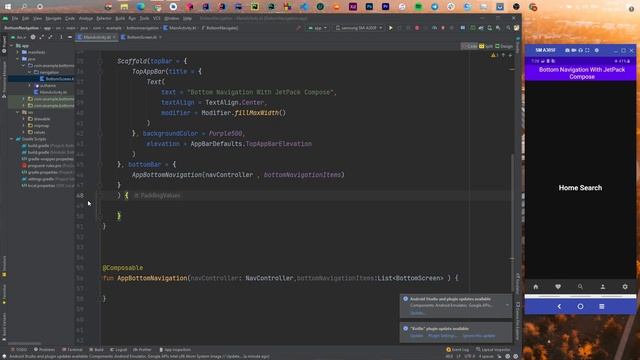Switch the editor to Code view
The image size is (640, 360).
tap(469, 46)
